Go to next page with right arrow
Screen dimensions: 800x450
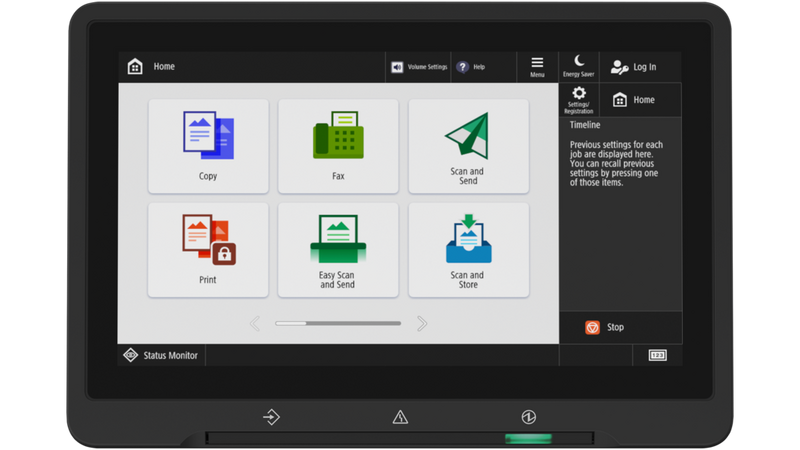point(422,323)
